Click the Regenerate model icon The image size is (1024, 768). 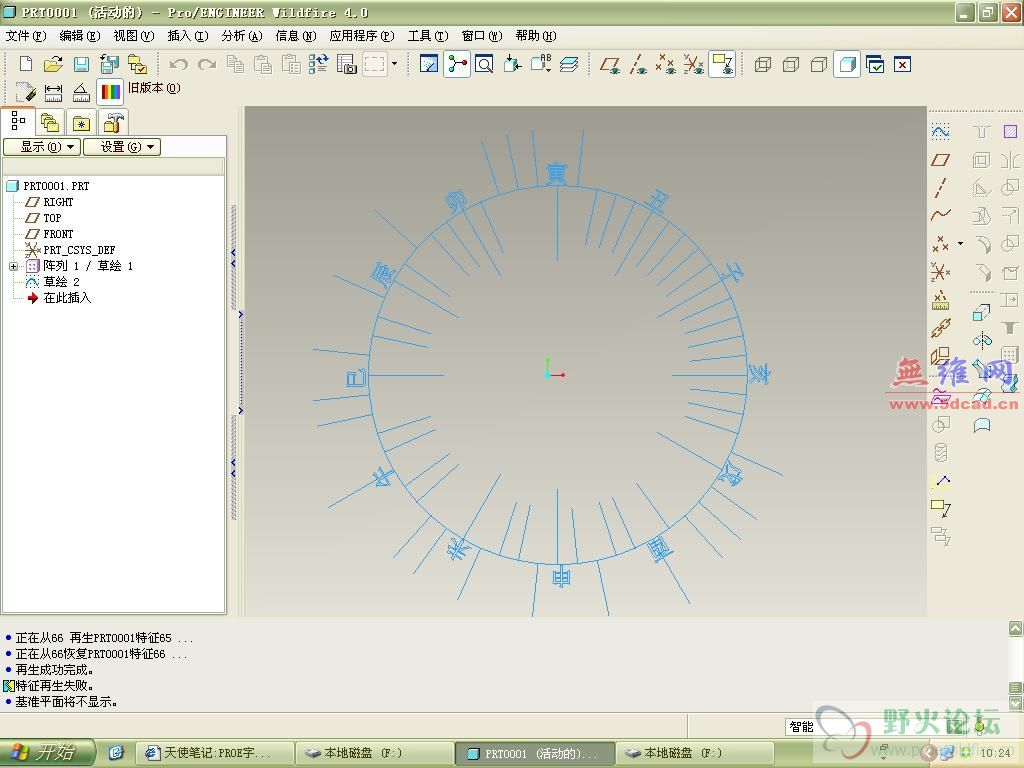coord(318,64)
